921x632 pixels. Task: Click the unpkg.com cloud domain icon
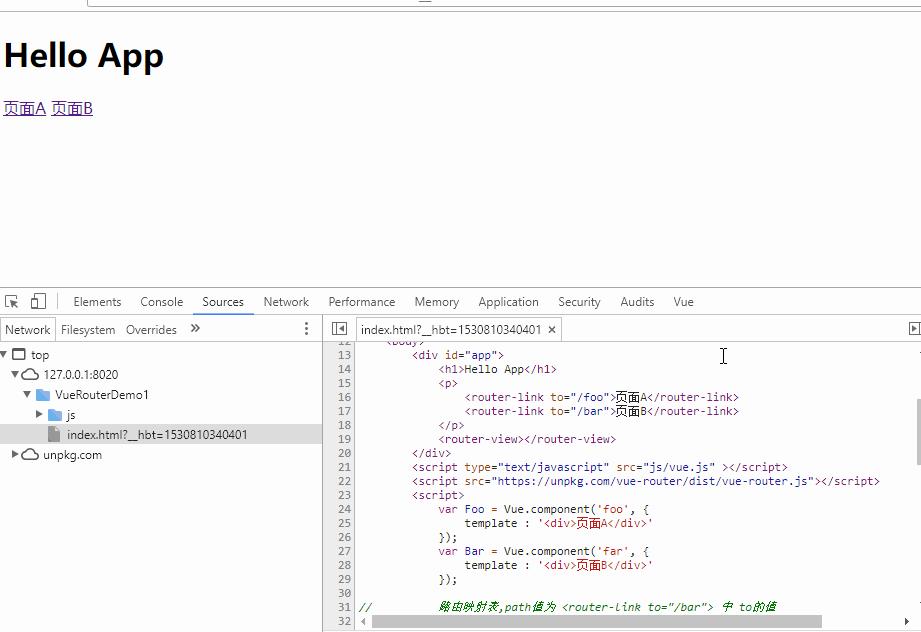(x=30, y=455)
